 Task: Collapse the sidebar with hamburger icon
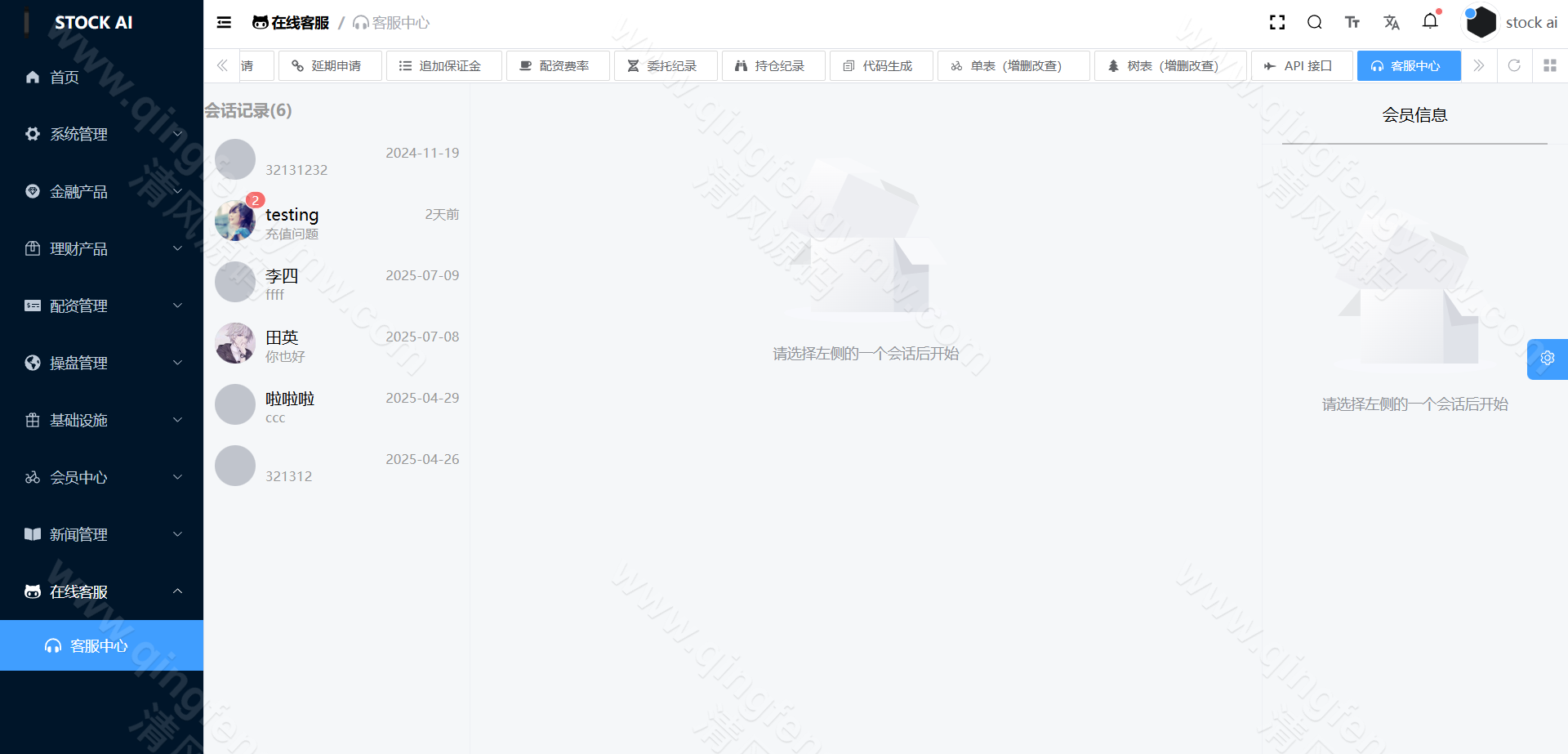223,22
